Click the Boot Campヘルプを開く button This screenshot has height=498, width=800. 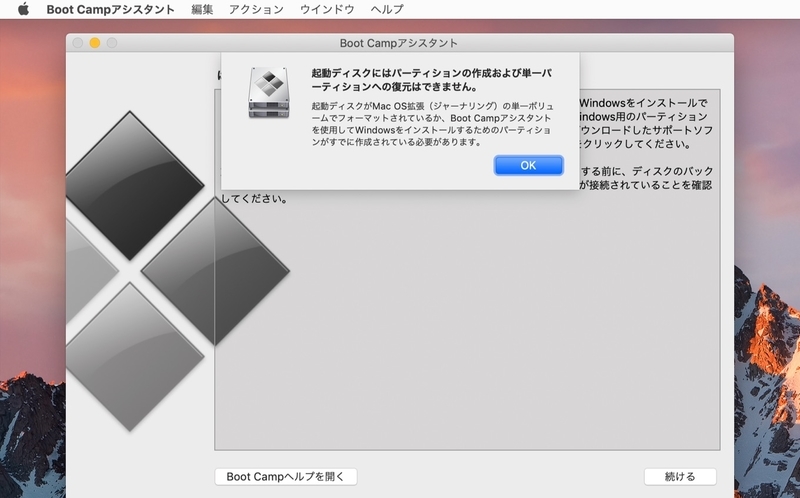[286, 477]
